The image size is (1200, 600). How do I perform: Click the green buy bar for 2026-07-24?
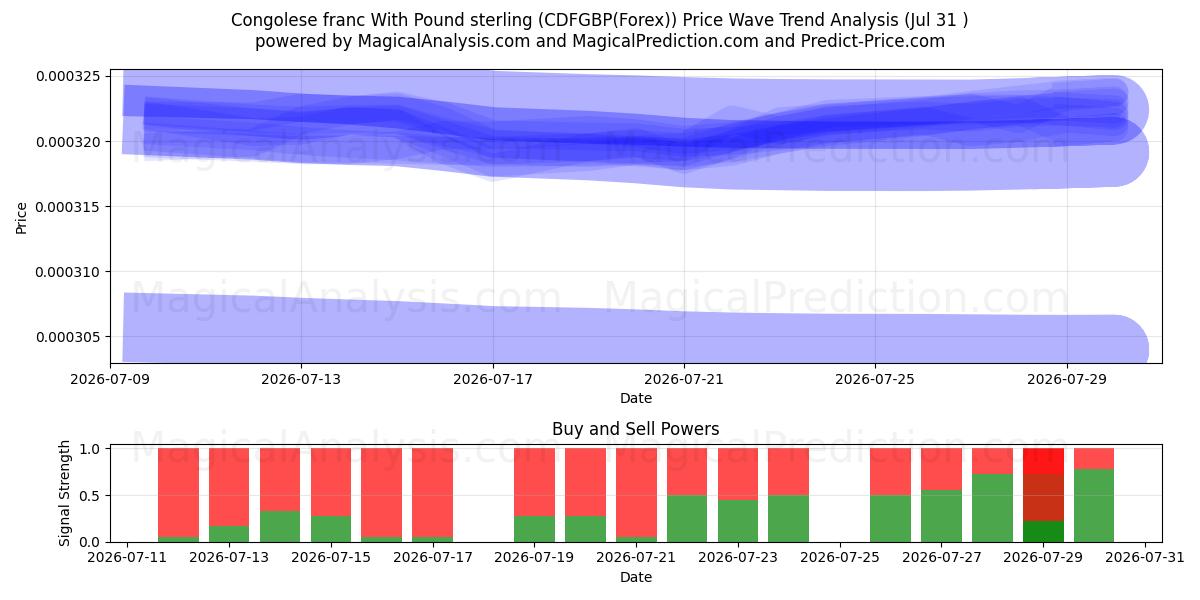788,519
